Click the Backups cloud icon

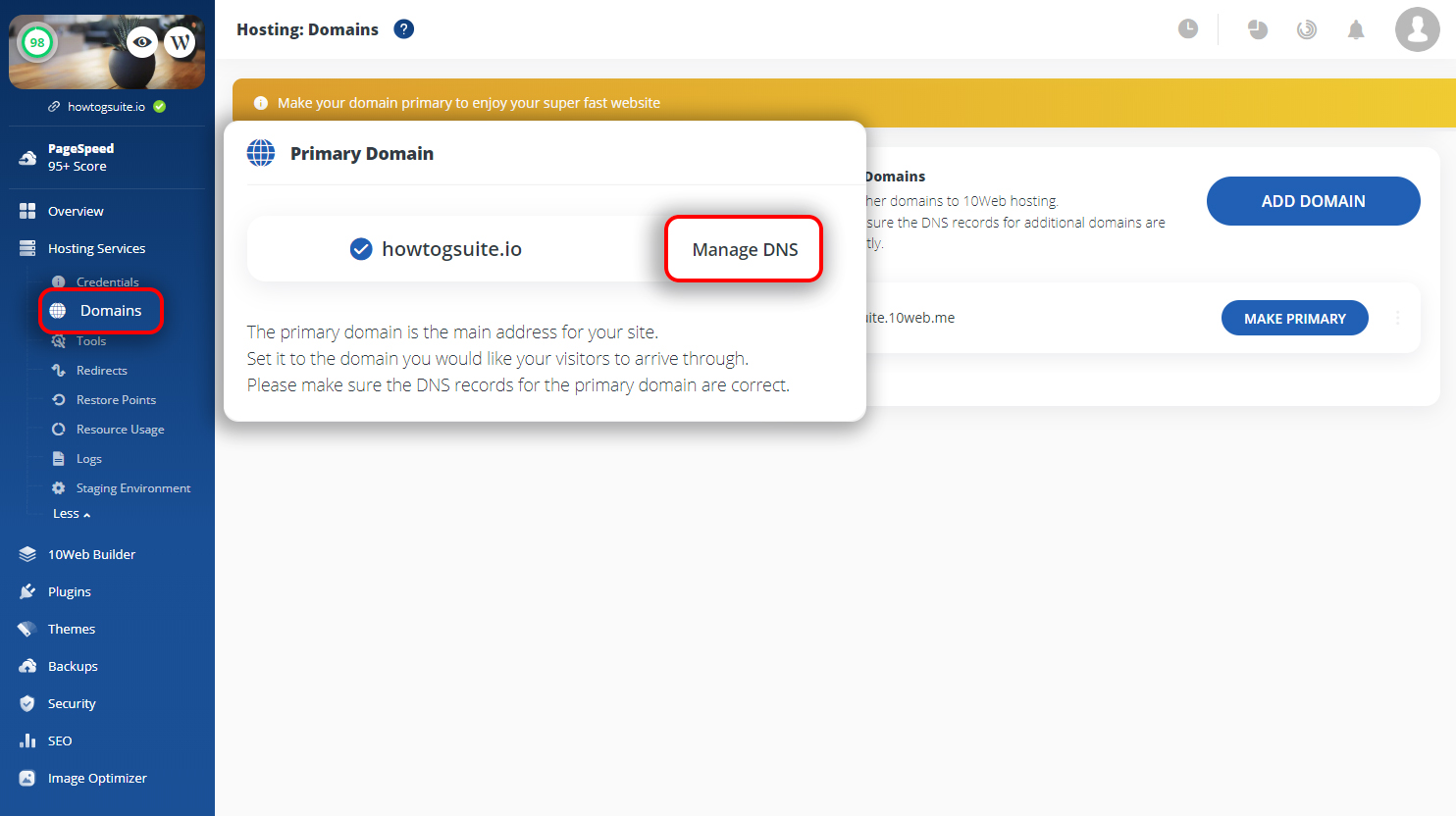click(x=27, y=666)
